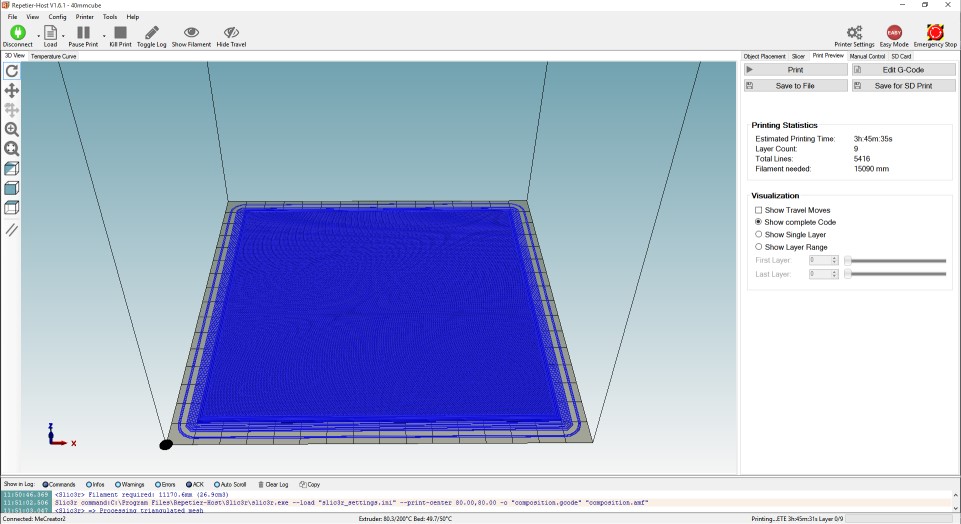Select Show Layer Range option
This screenshot has height=524, width=961.
(x=758, y=246)
